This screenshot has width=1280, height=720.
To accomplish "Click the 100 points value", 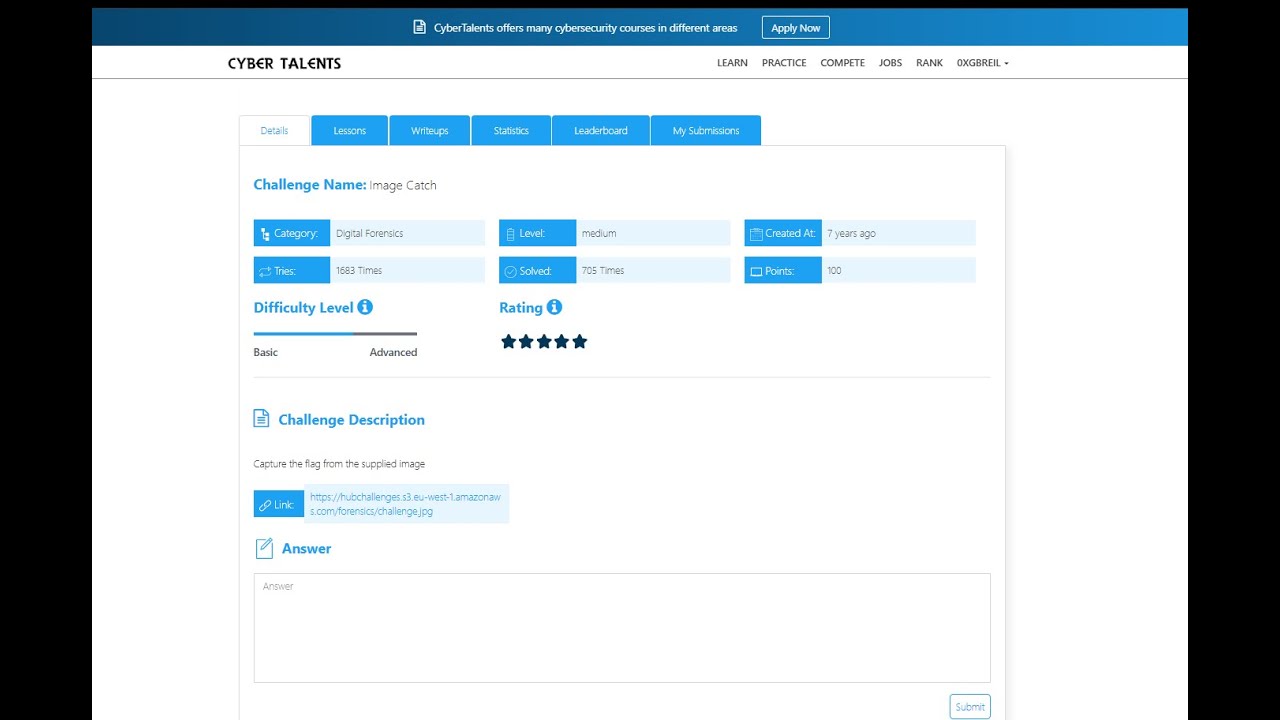I will (834, 271).
